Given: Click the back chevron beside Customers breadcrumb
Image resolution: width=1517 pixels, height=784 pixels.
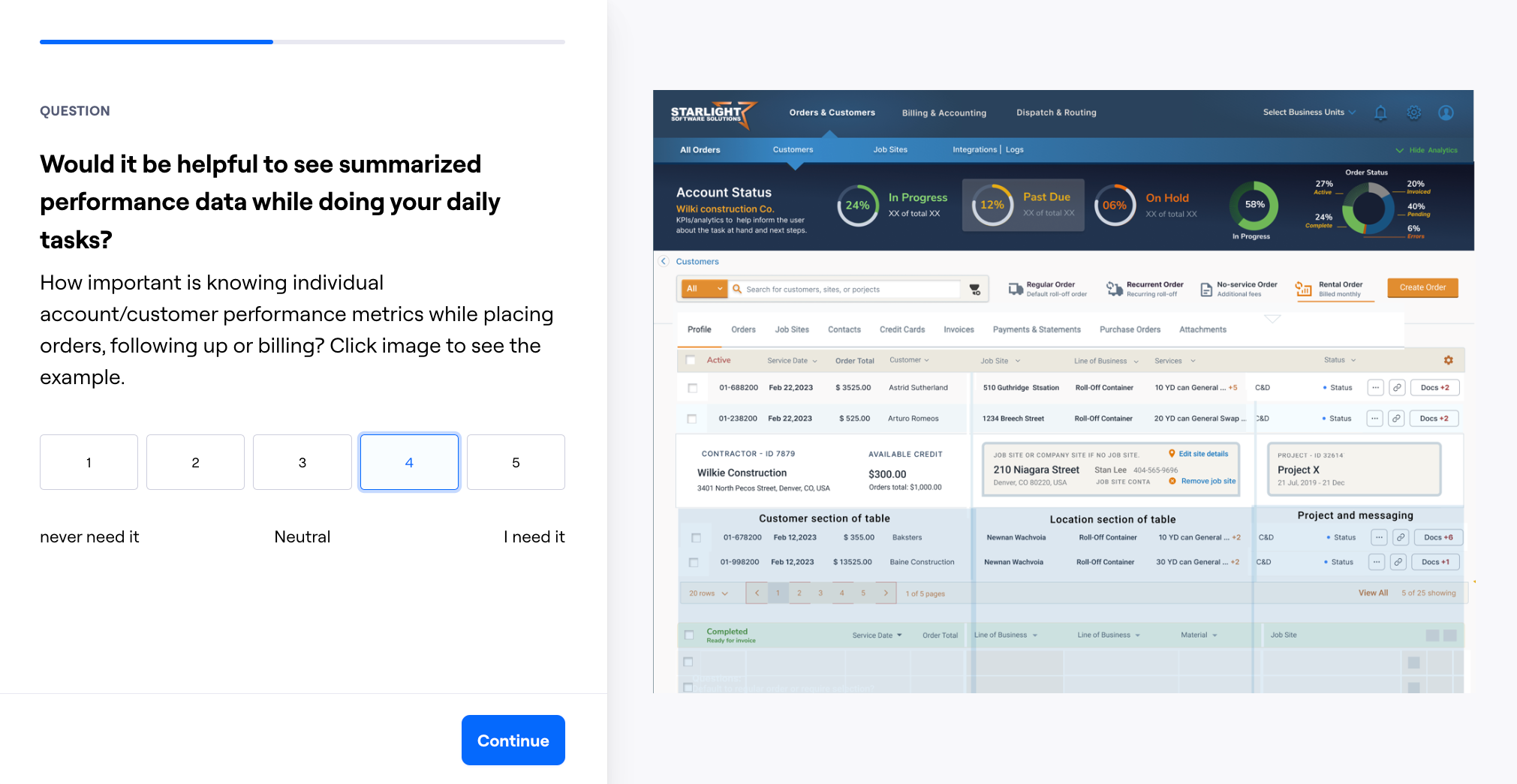Looking at the screenshot, I should [664, 261].
